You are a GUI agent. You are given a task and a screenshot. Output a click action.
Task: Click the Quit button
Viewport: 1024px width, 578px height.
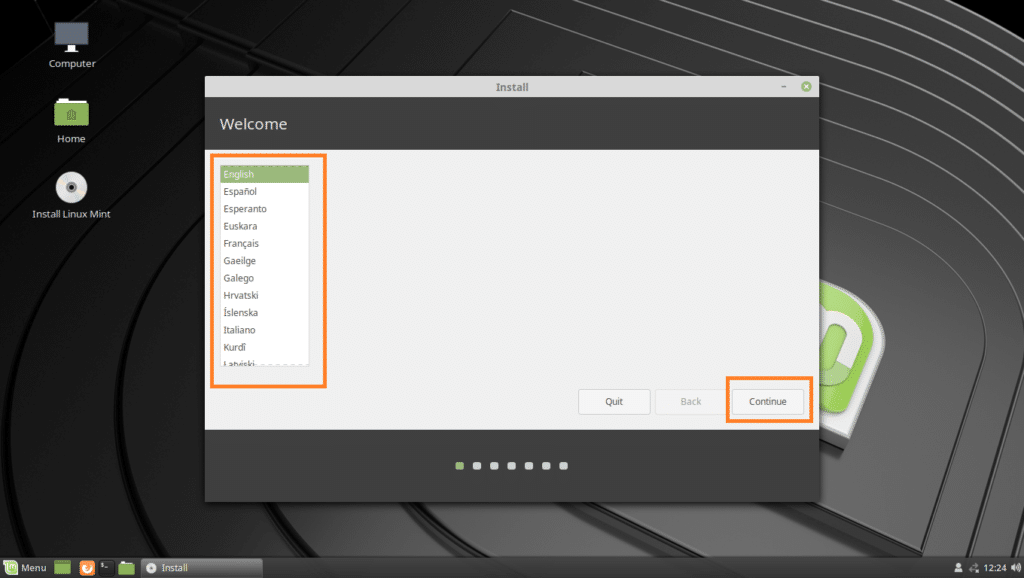[x=614, y=401]
